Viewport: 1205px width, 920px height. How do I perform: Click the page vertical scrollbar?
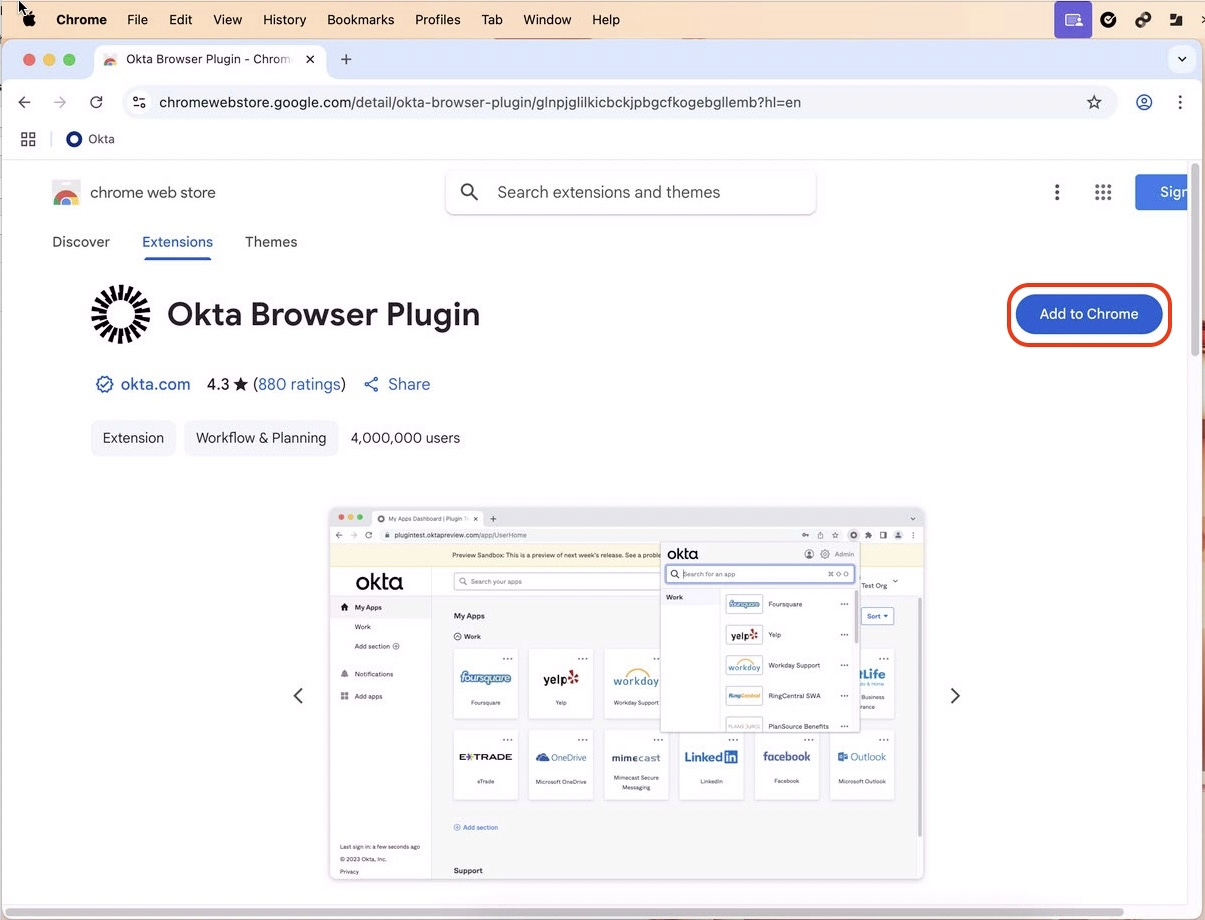click(x=1195, y=258)
